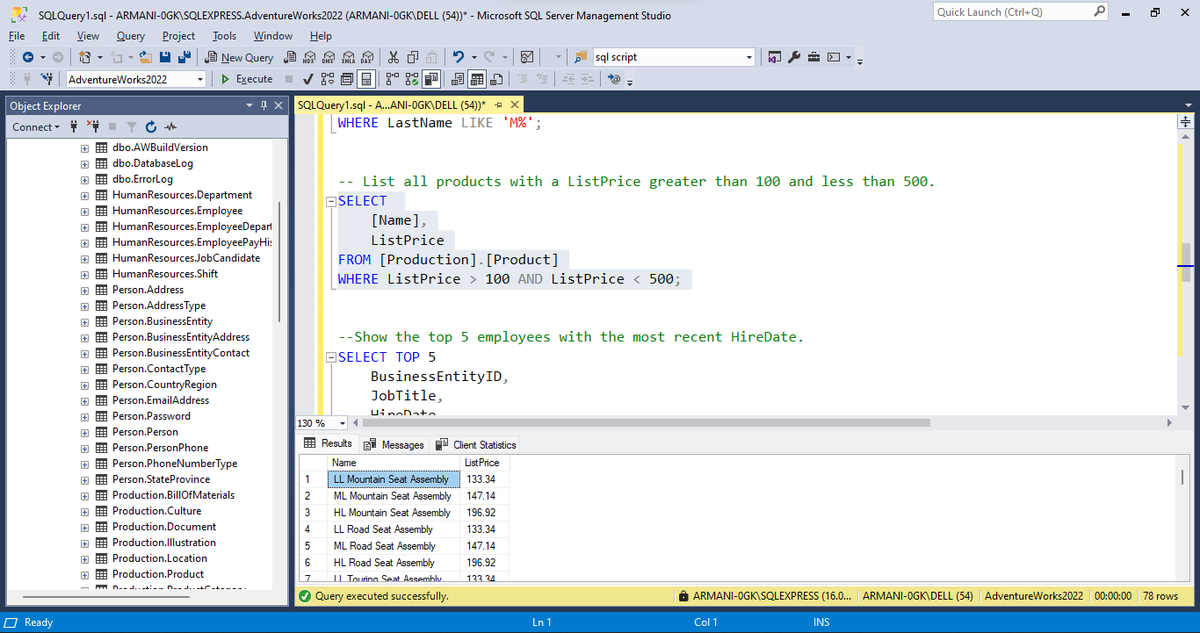Click the MDX Query icon

click(309, 58)
